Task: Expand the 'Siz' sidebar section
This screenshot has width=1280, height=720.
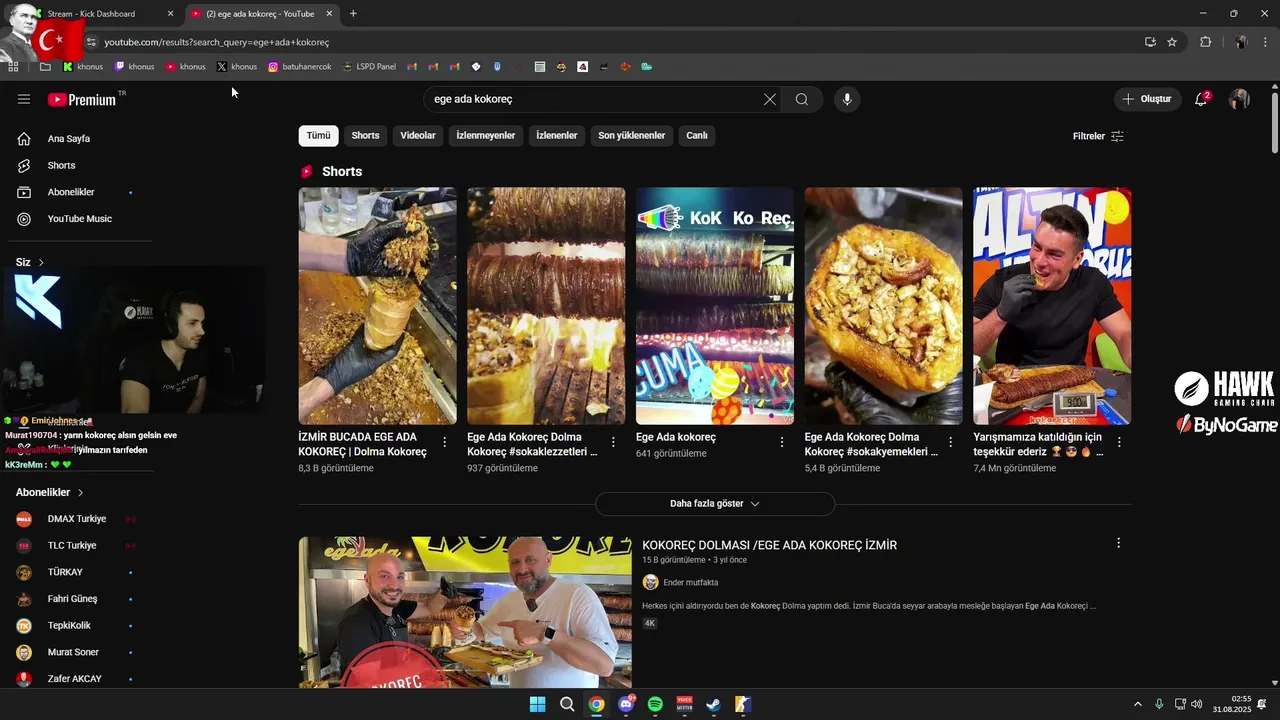Action: pyautogui.click(x=30, y=262)
